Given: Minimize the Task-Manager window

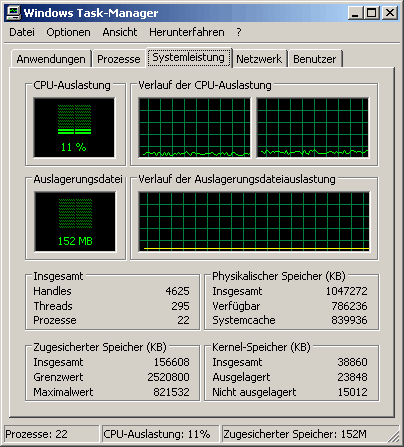Looking at the screenshot, I should (355, 13).
